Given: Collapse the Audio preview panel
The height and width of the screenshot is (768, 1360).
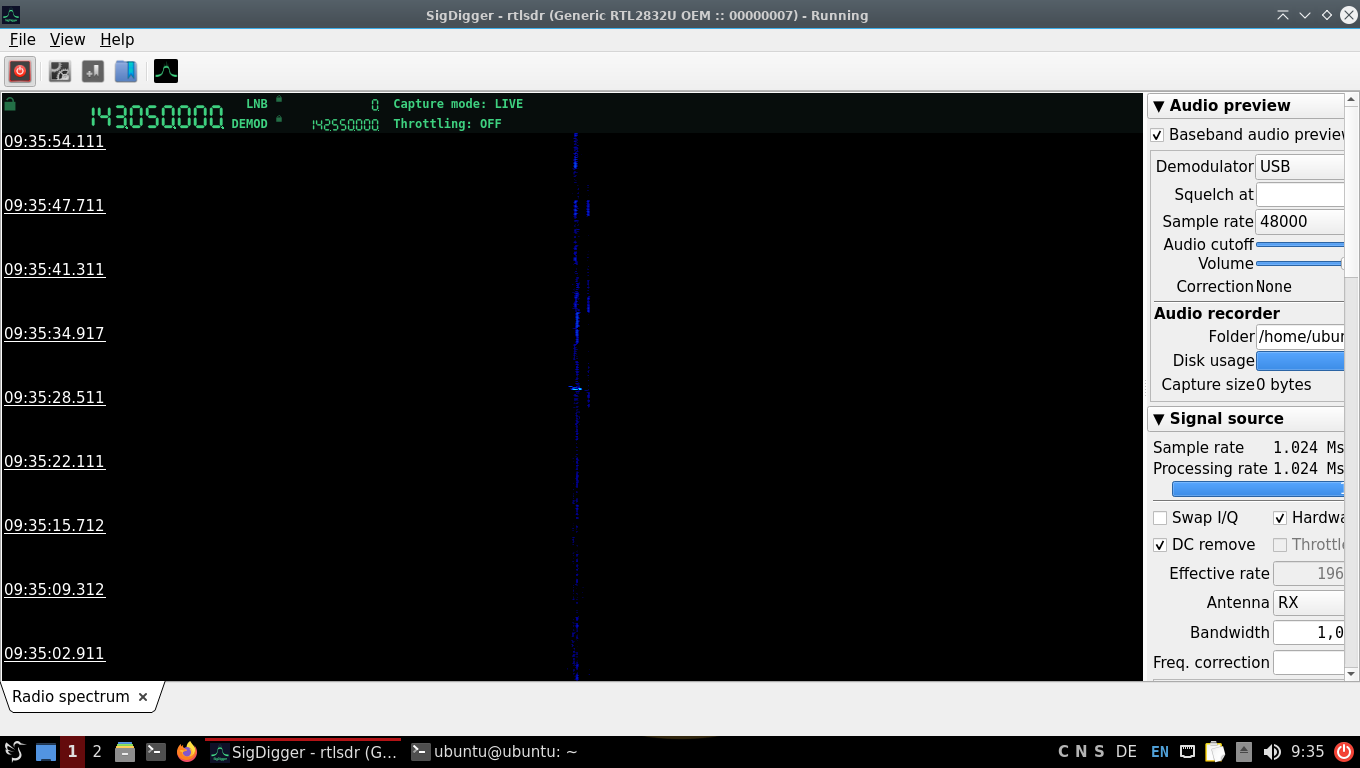Looking at the screenshot, I should coord(1158,106).
